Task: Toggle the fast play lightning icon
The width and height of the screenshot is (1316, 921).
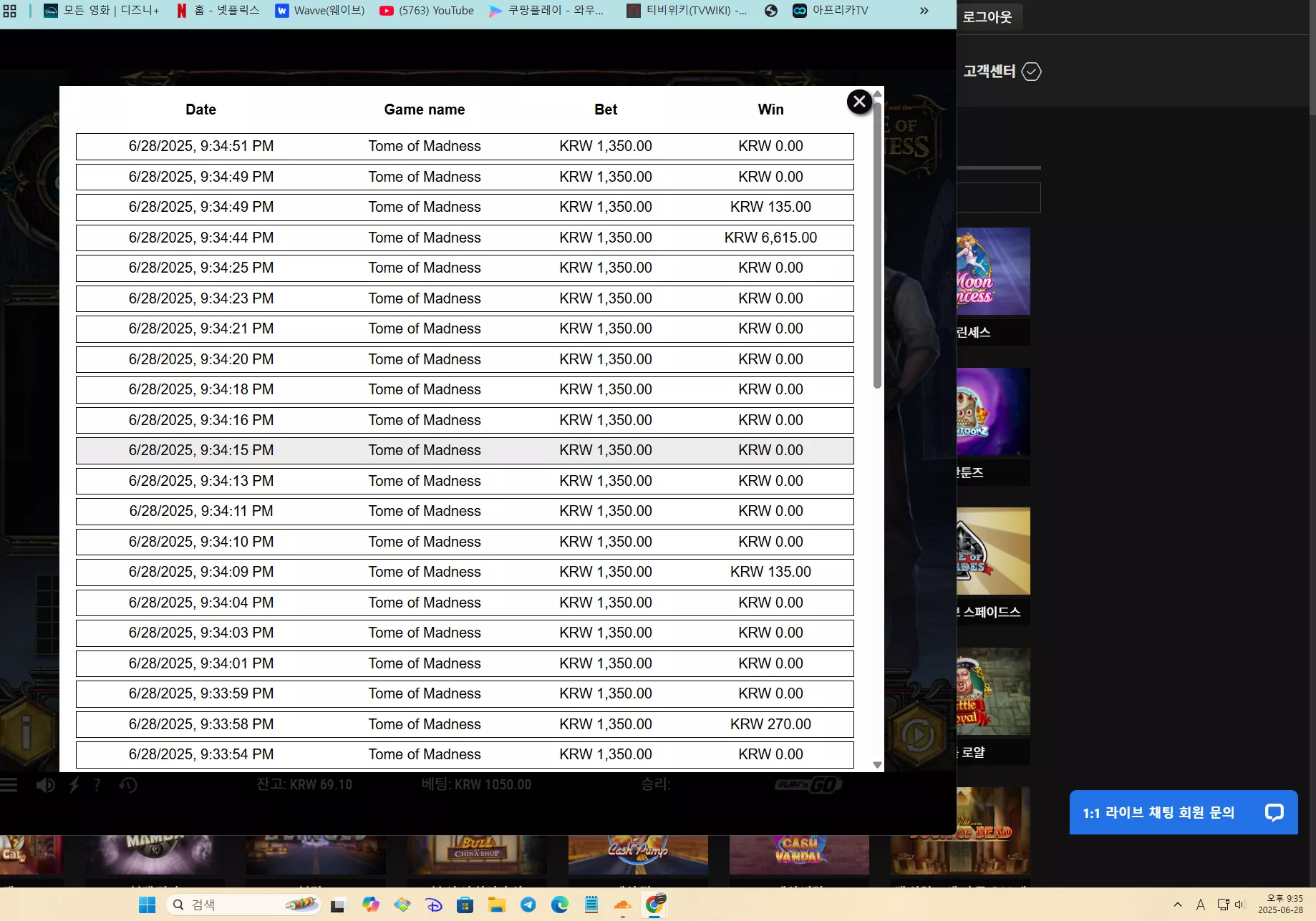Action: [x=74, y=785]
